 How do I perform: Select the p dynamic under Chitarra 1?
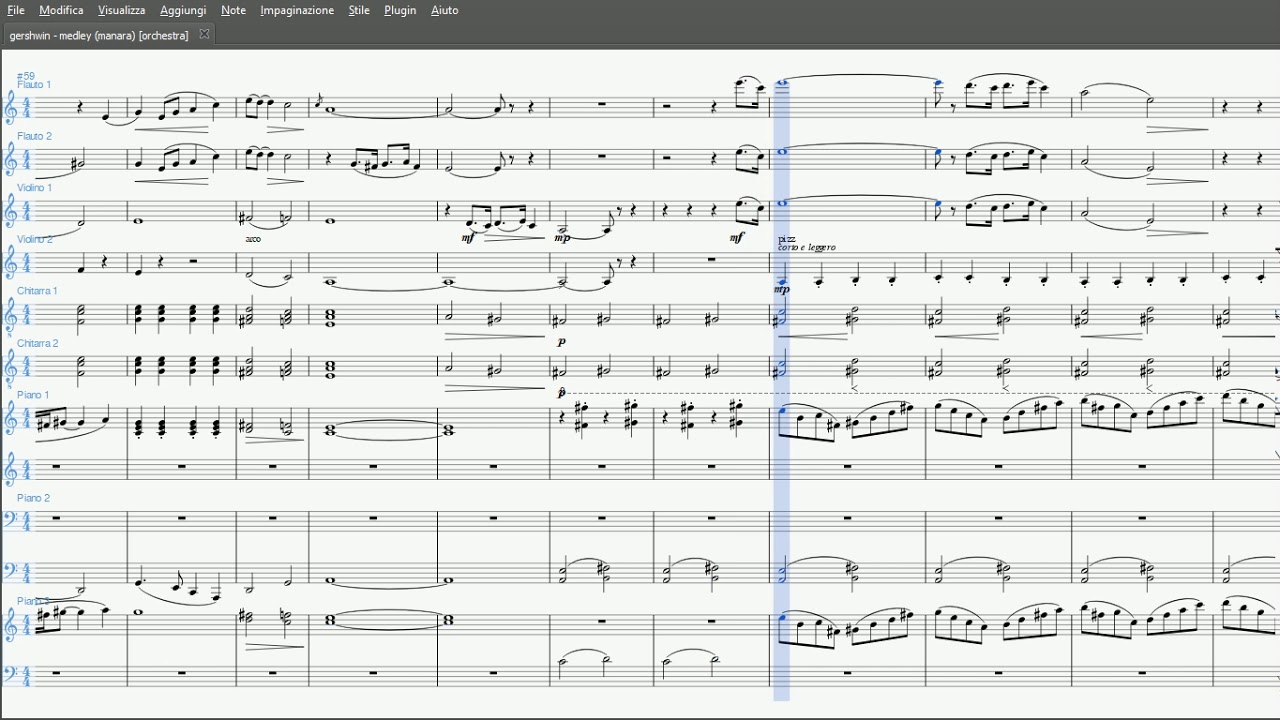tap(561, 341)
